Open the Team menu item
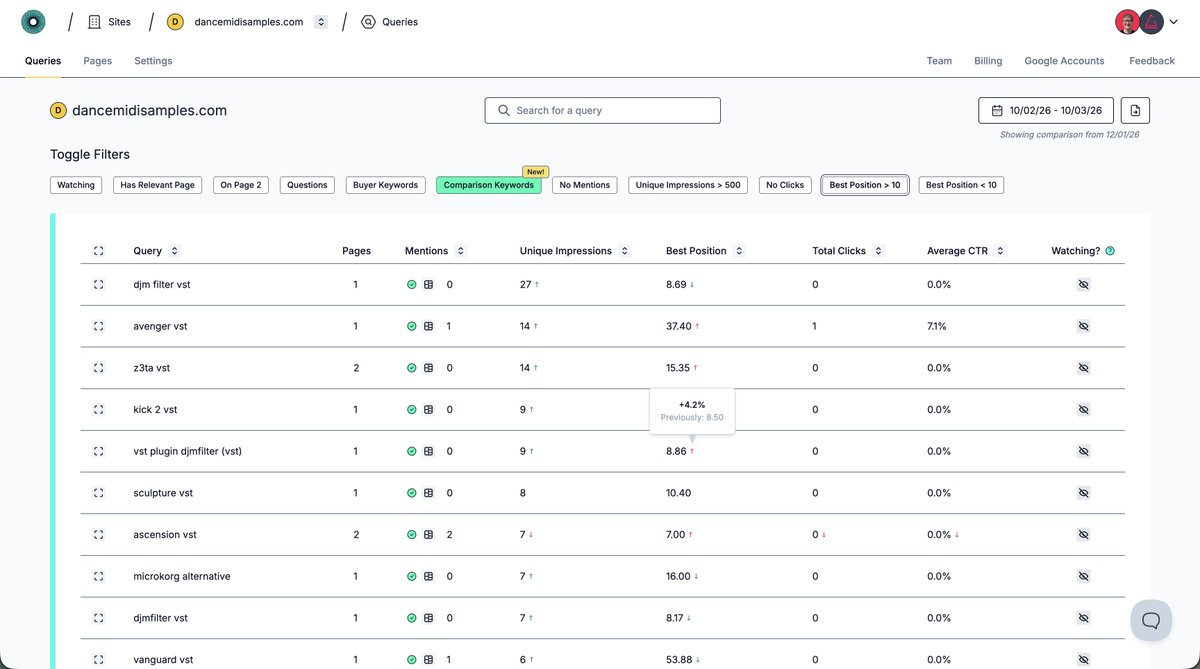The width and height of the screenshot is (1200, 669). coord(939,61)
